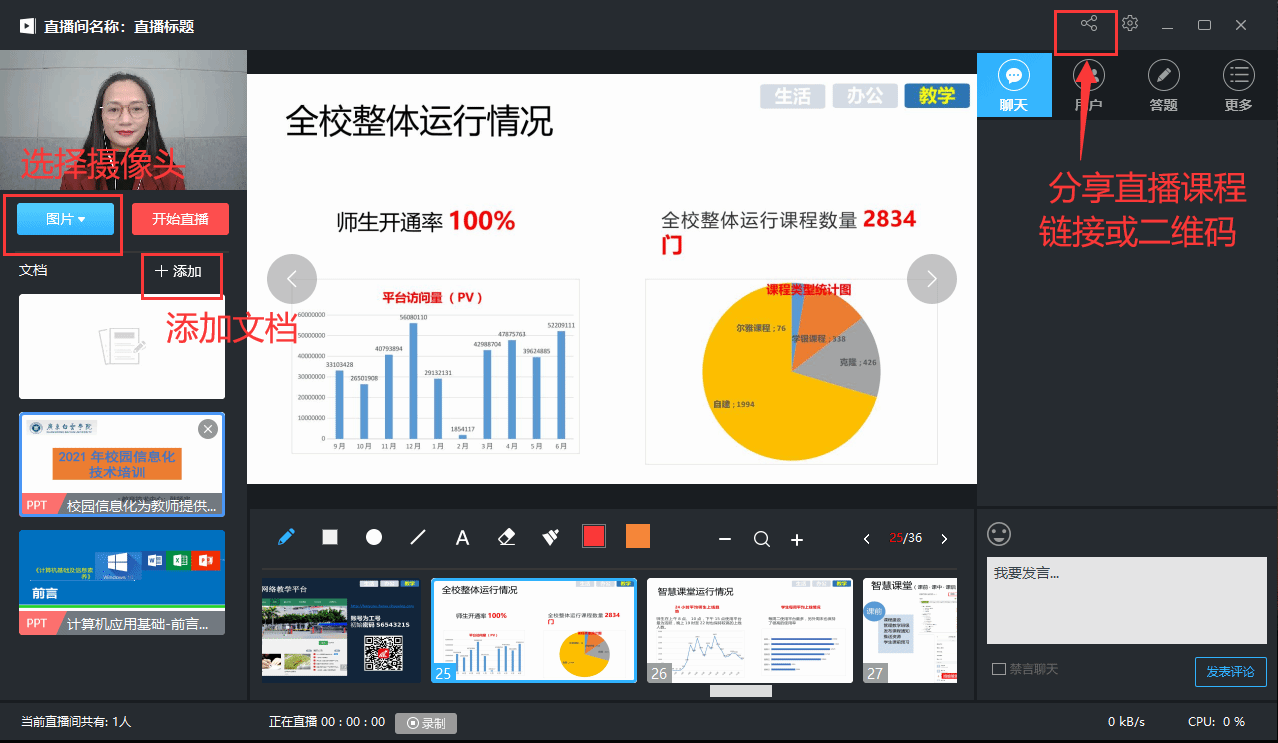
Task: Pick the red color swatch
Action: (594, 537)
